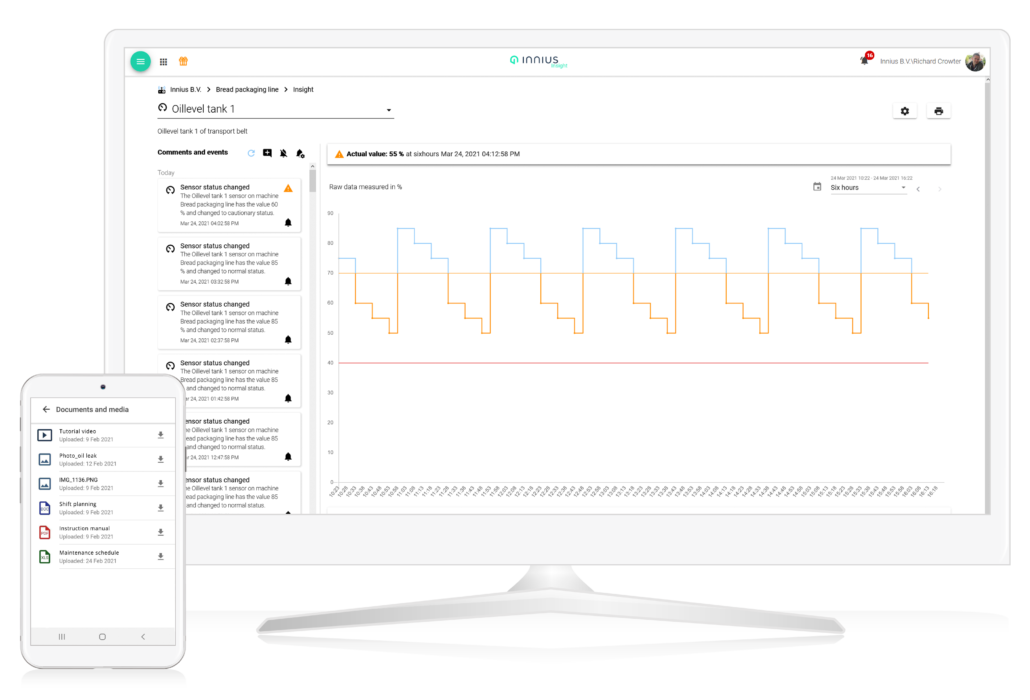Click the comments list scrollbar thumb
1030x700 pixels.
[x=313, y=180]
